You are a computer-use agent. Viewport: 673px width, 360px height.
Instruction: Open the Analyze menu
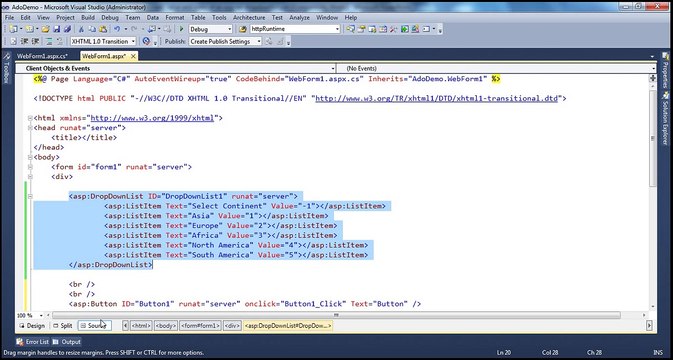[x=299, y=18]
